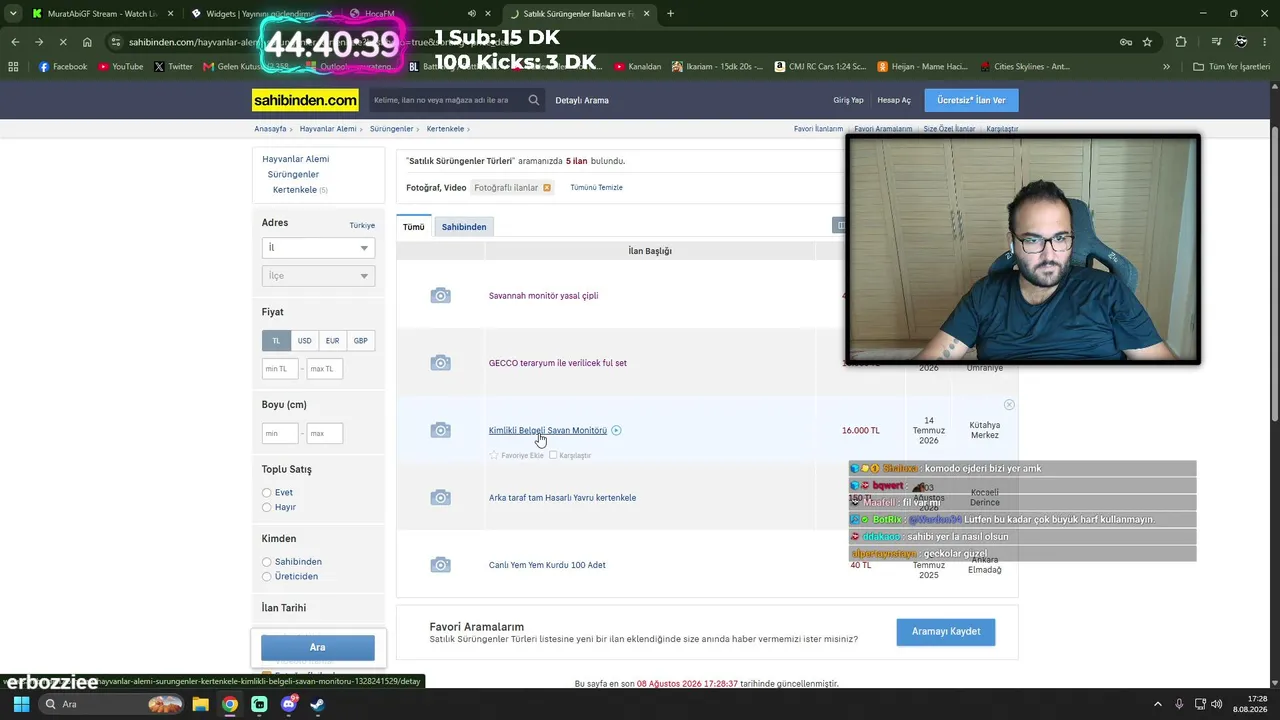
Task: Open the Arka taraf tam Hasarlı Yavru kertenkele listing
Action: (562, 498)
